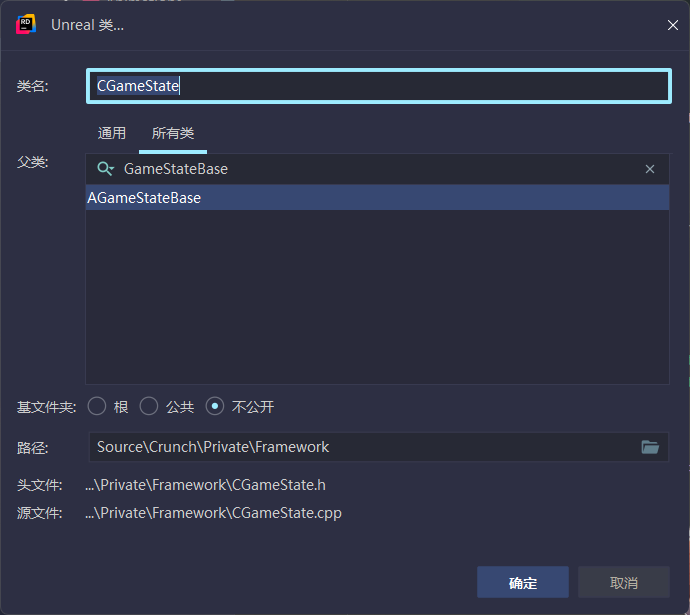Switch to the 所有类 tab
This screenshot has width=690, height=615.
point(173,133)
